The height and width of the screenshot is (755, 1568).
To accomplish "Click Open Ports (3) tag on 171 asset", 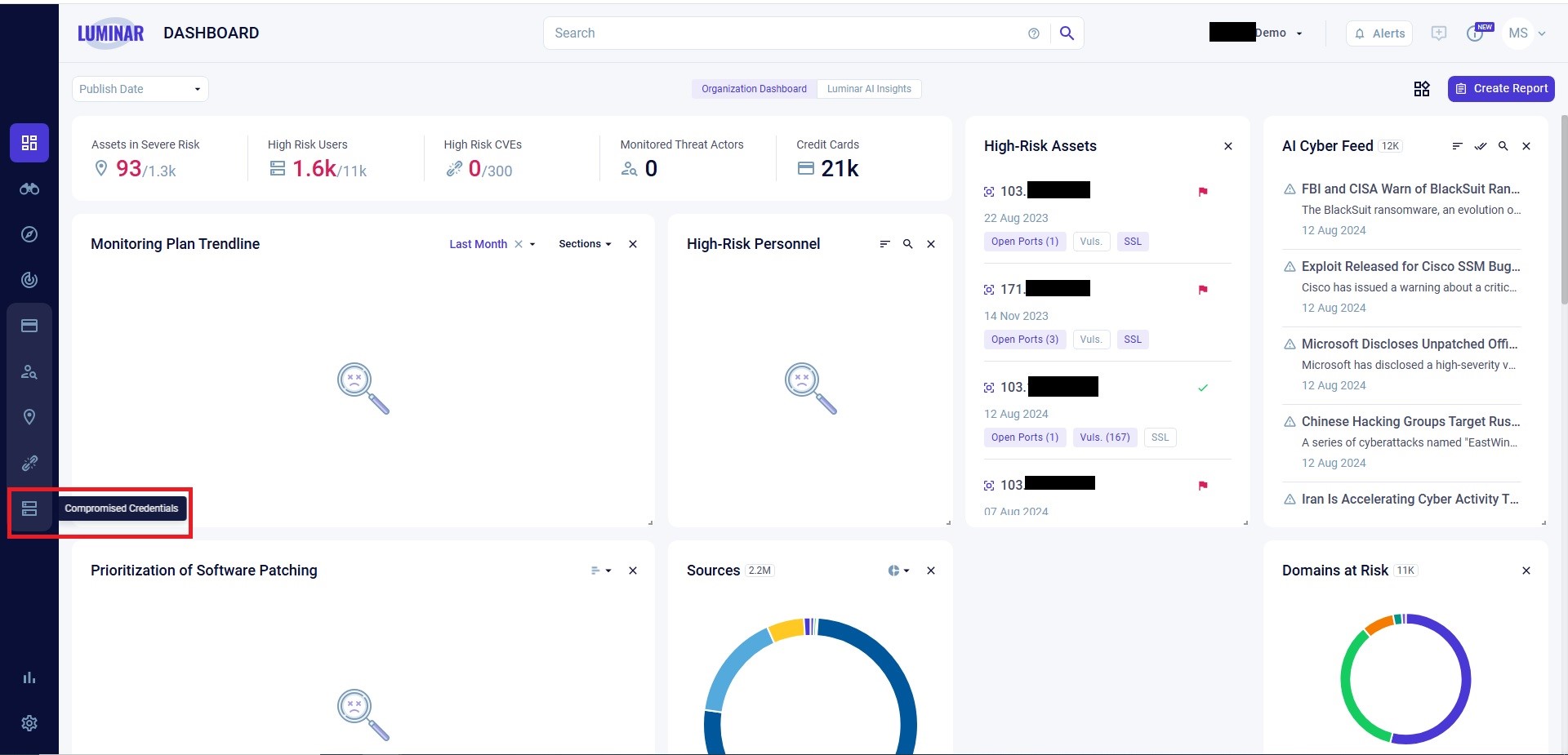I will 1025,340.
